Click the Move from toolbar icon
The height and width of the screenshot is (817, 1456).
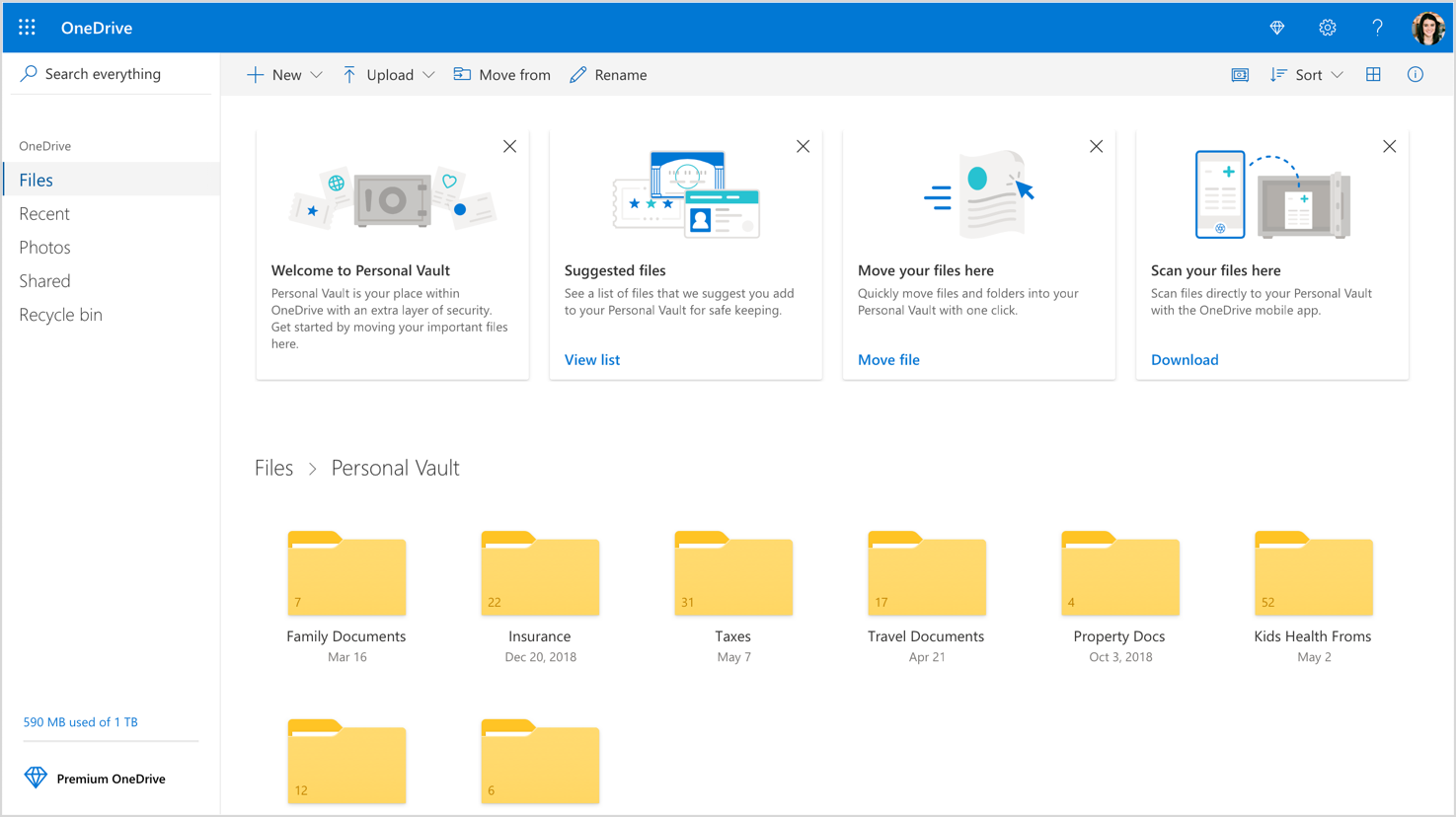tap(461, 74)
